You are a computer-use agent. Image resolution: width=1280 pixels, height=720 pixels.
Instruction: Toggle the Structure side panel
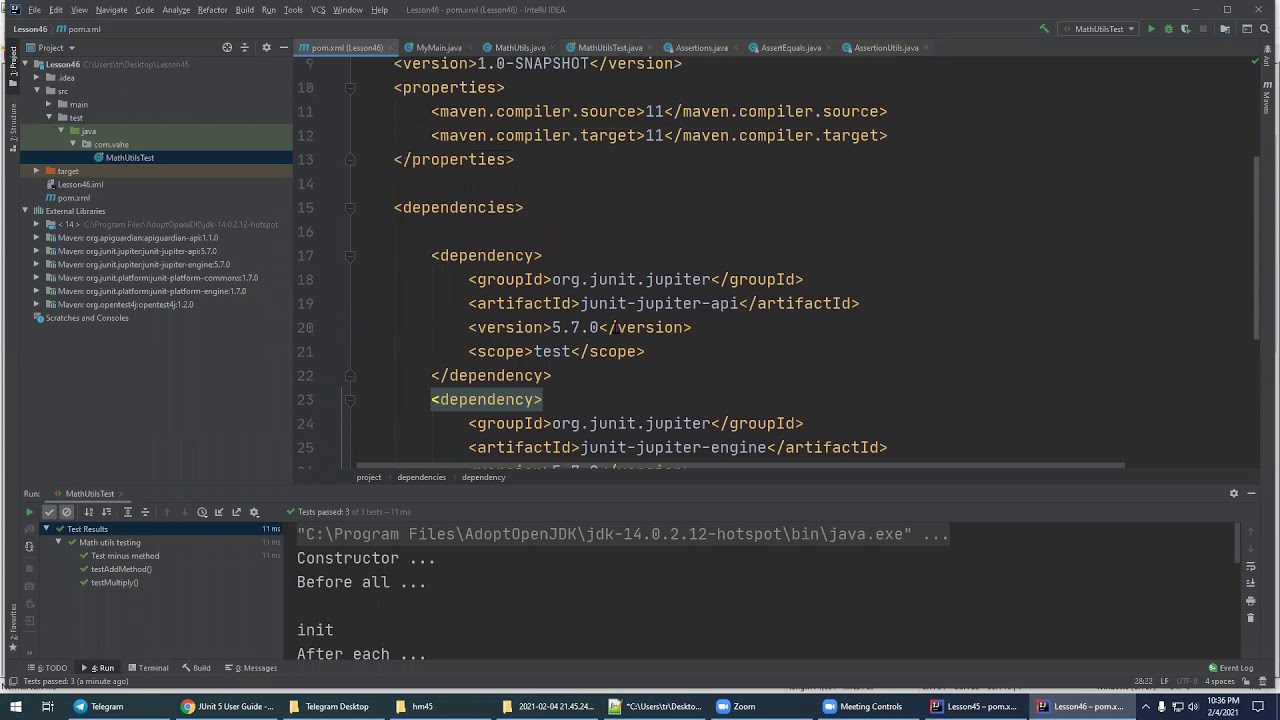click(13, 127)
